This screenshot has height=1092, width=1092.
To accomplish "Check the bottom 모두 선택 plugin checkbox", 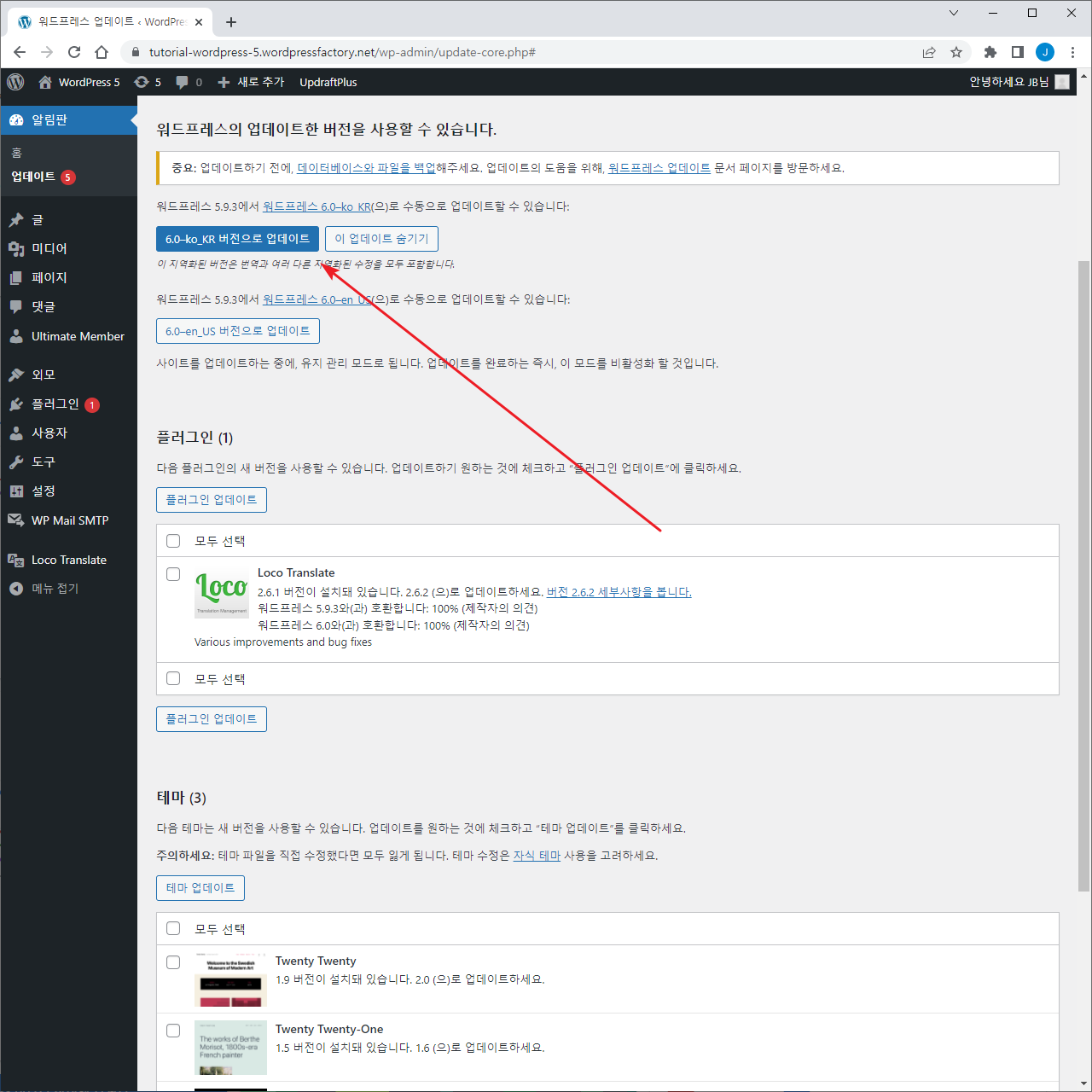I will [173, 678].
